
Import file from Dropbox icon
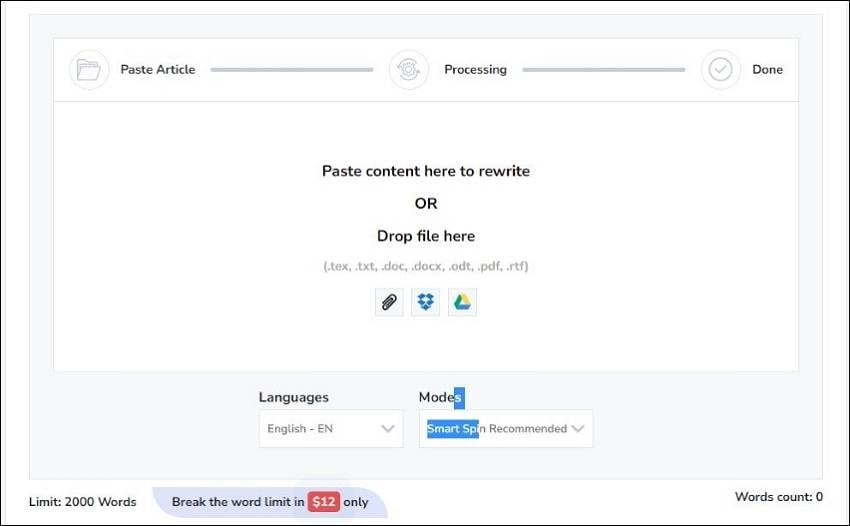click(x=426, y=302)
